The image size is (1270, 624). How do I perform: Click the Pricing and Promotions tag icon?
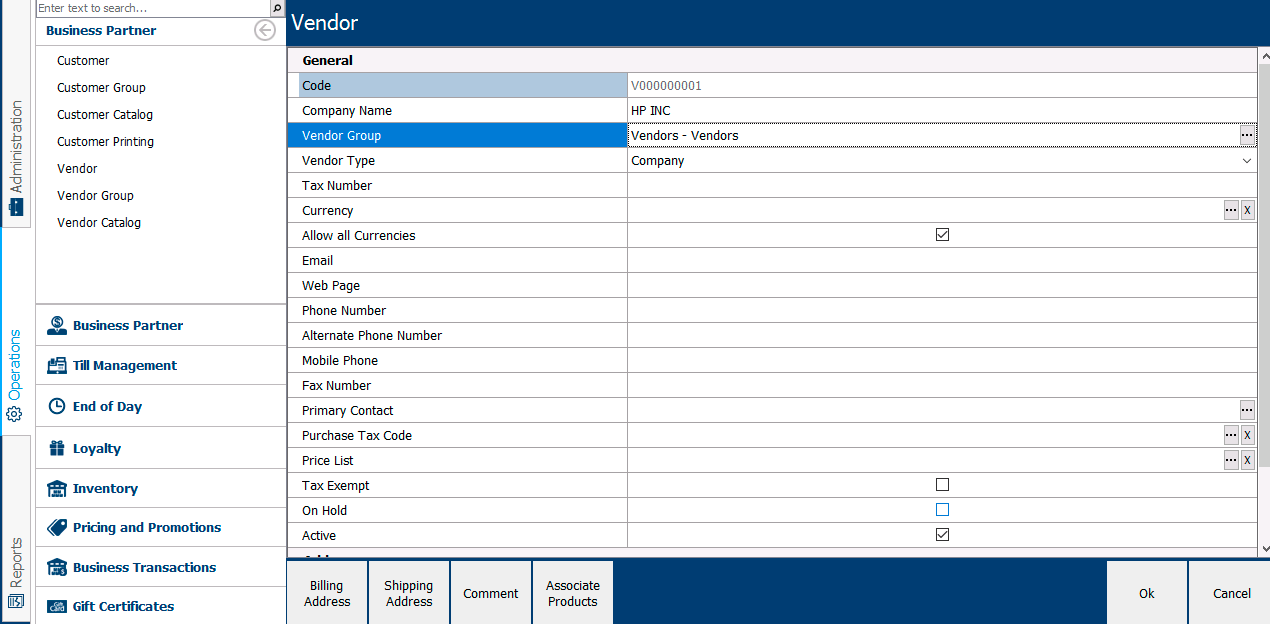click(57, 527)
